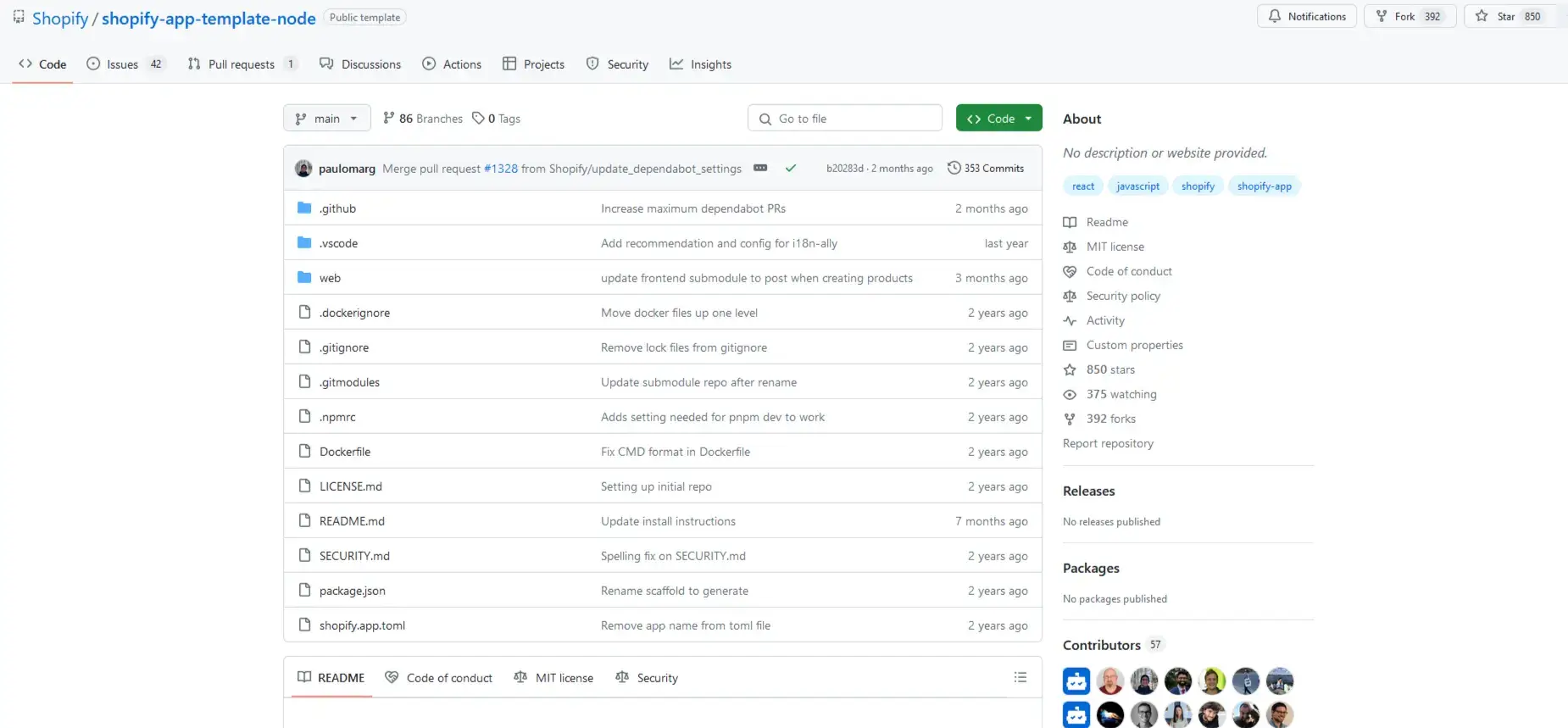Click the search icon in Go to file
Viewport: 1568px width, 728px height.
765,119
